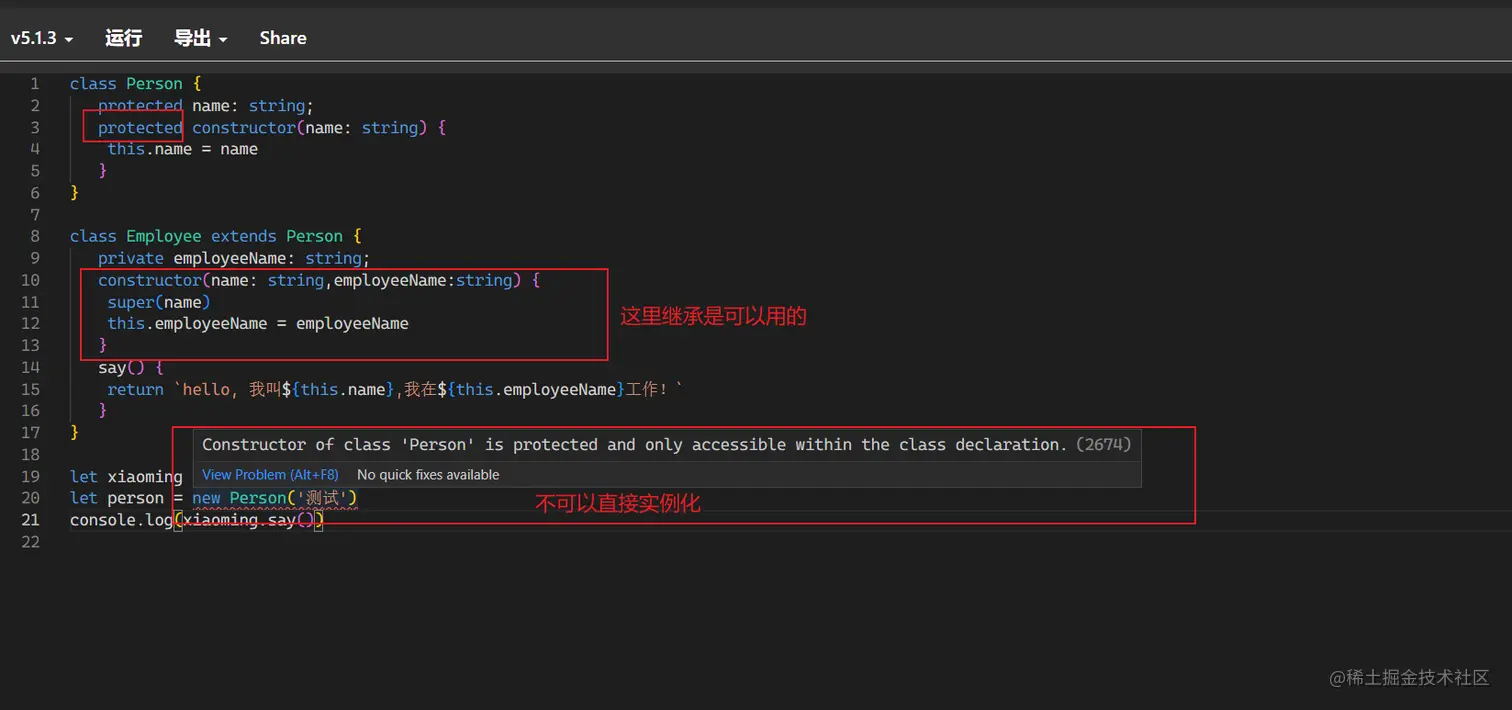Select line number 8 in the gutter

(x=35, y=236)
